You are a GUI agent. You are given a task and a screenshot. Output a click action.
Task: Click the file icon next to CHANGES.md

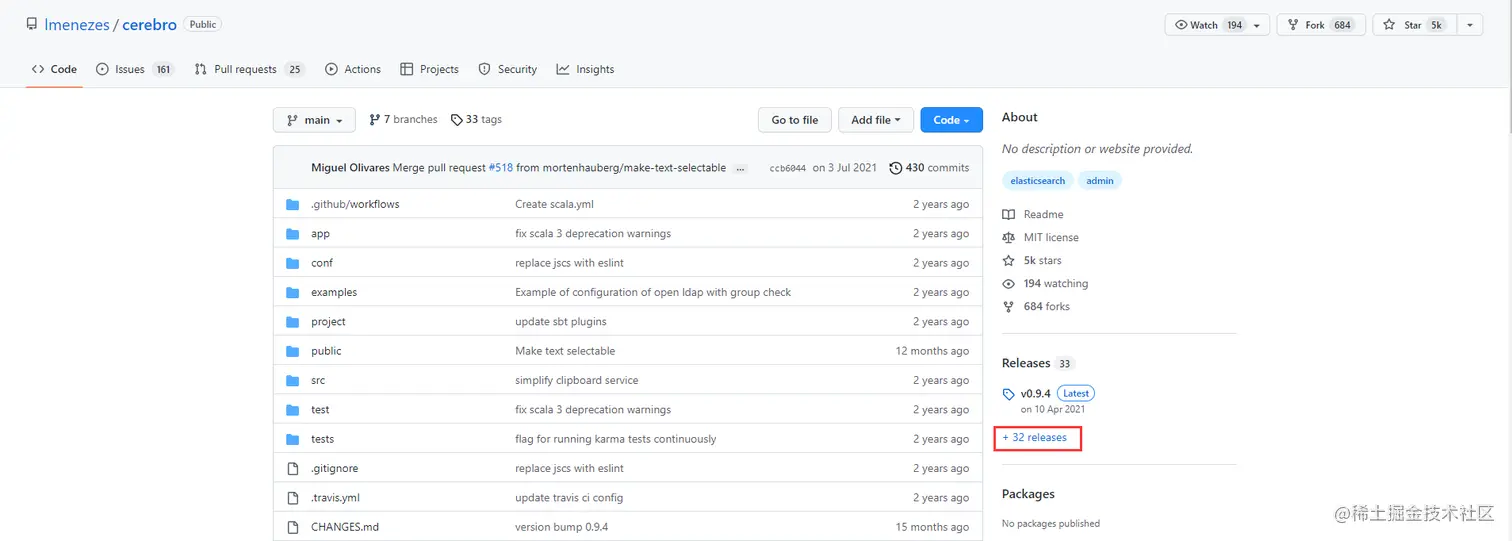point(293,527)
